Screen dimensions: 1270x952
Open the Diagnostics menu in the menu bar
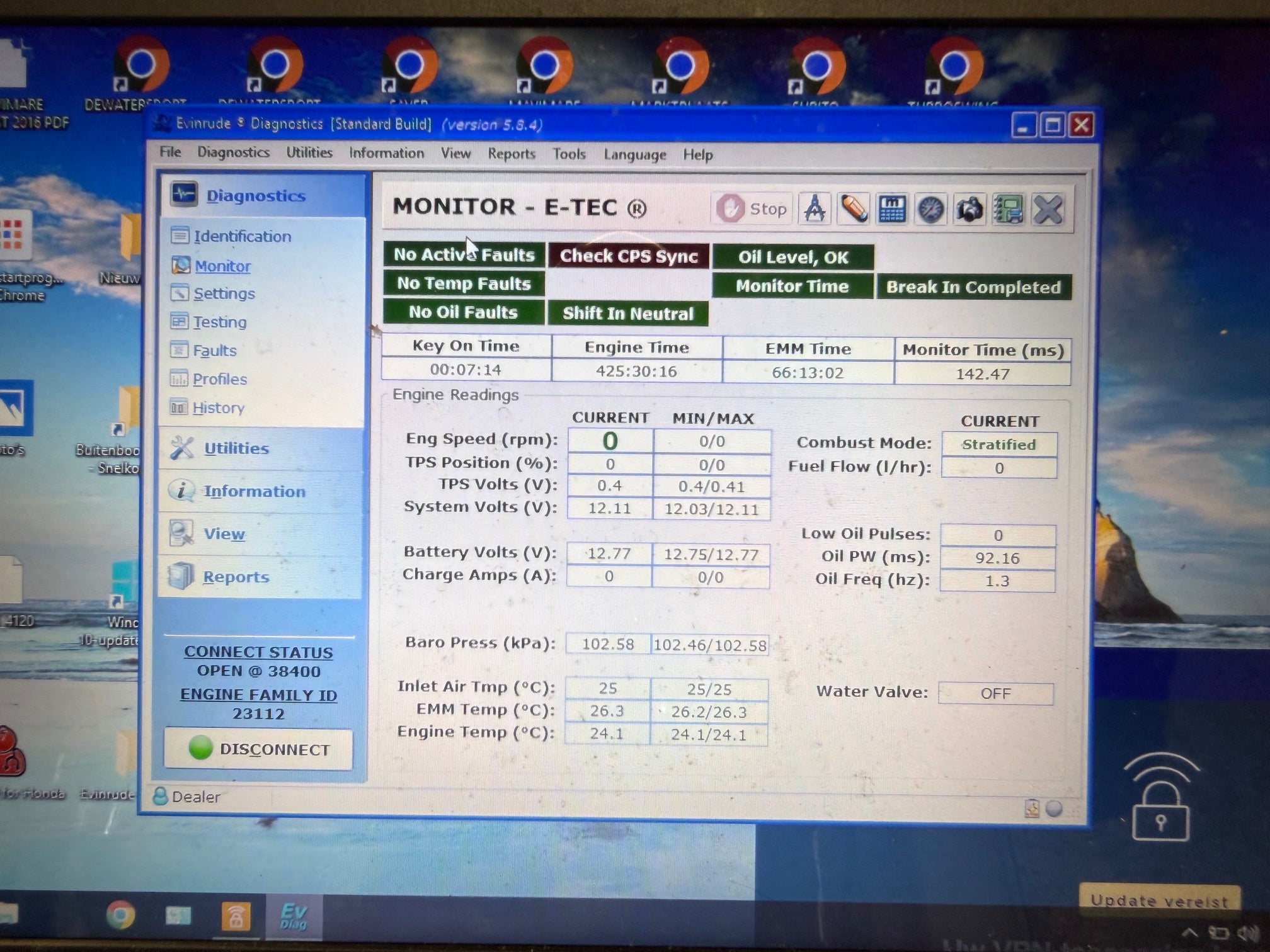(233, 152)
